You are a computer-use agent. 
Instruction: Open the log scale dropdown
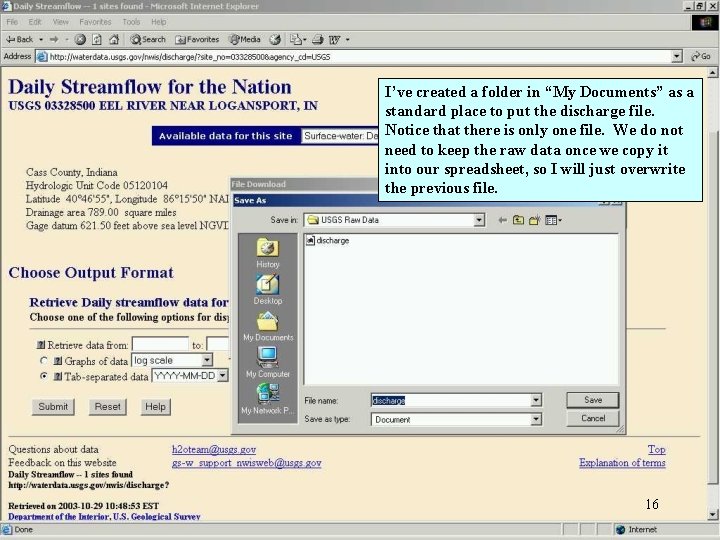click(207, 360)
